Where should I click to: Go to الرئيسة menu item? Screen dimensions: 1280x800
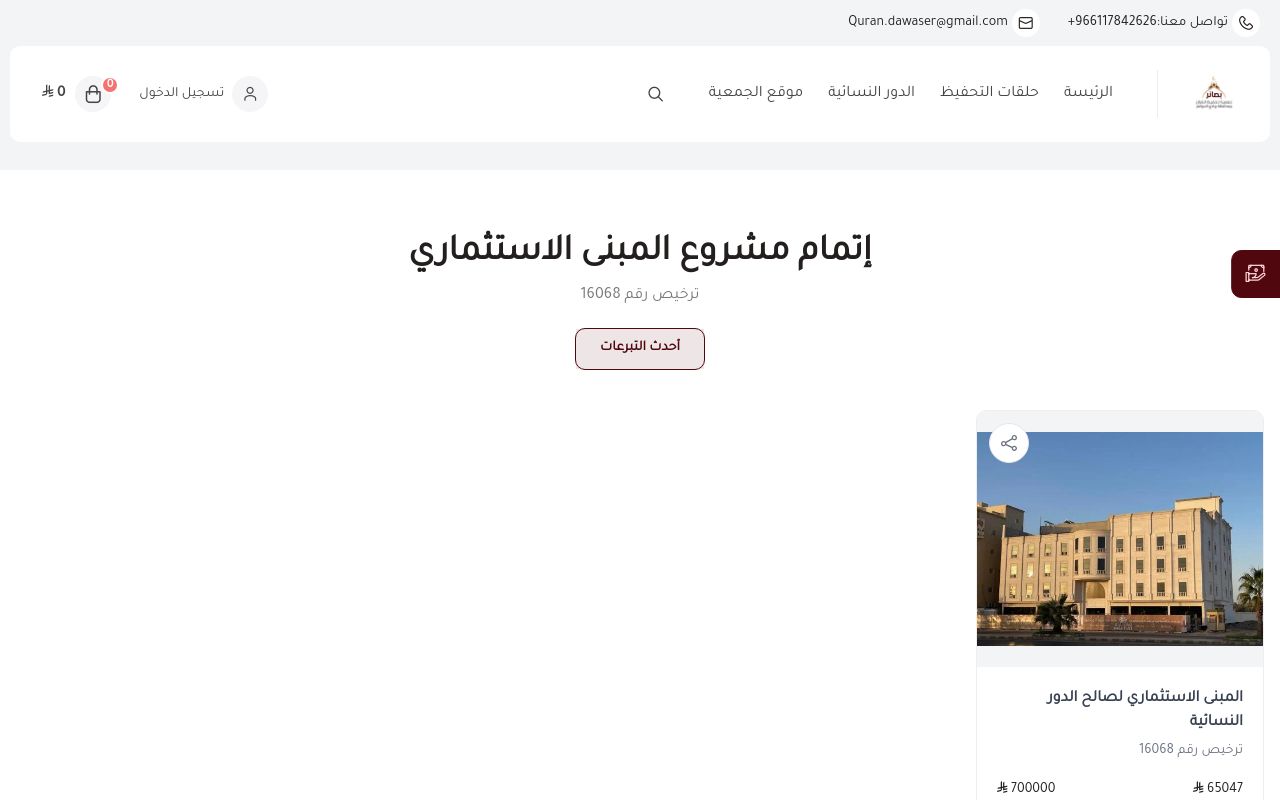tap(1088, 93)
